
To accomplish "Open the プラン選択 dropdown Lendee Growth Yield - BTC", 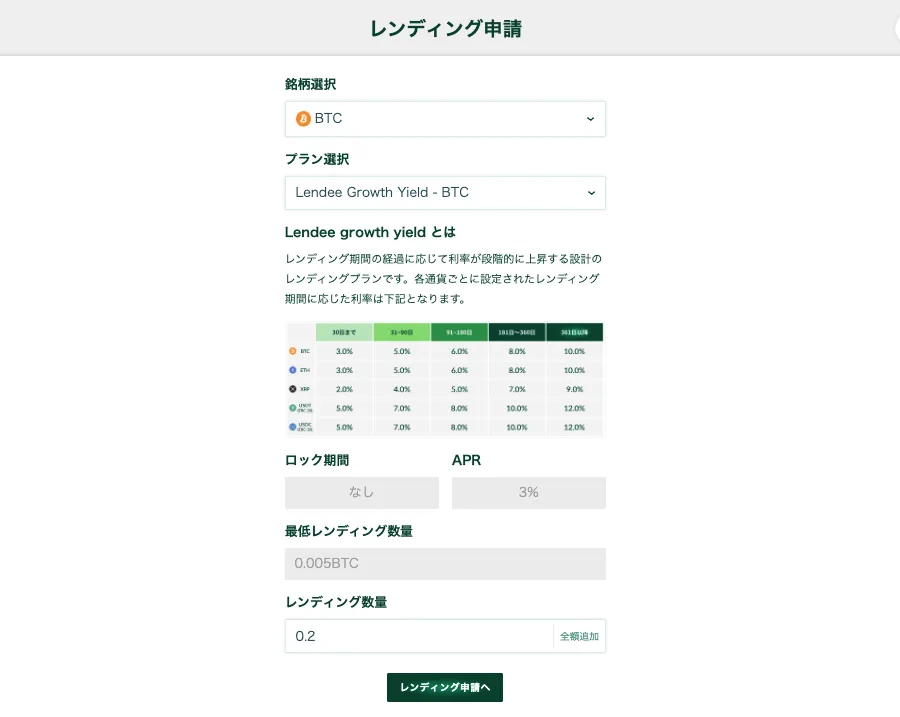I will pos(445,193).
